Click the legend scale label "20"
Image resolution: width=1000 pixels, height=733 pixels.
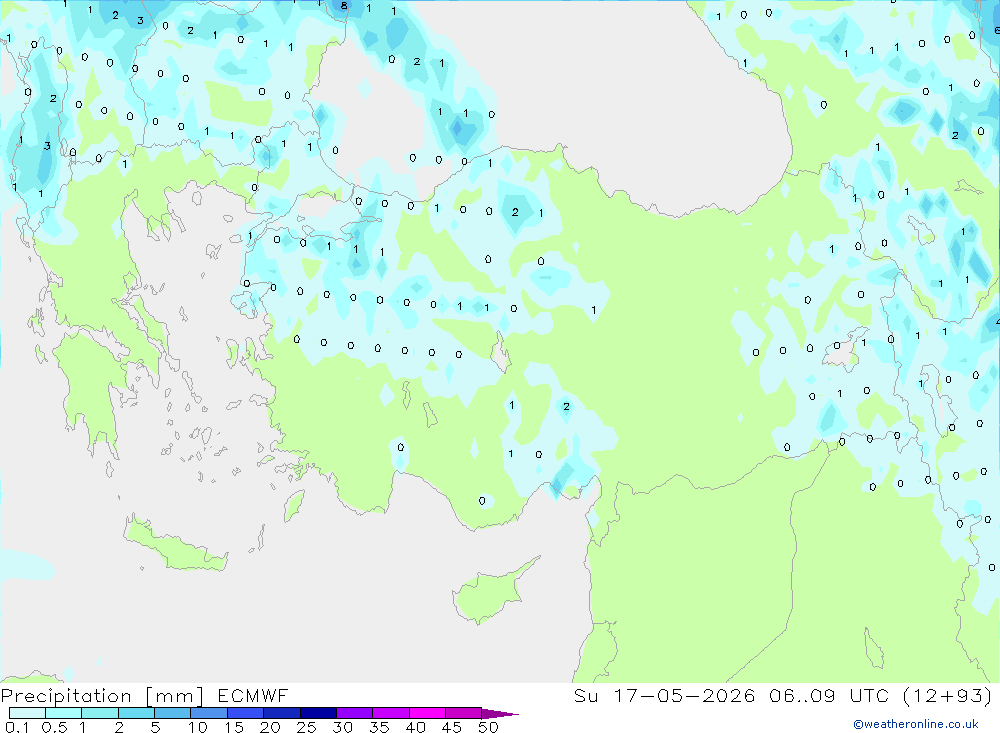coord(270,727)
